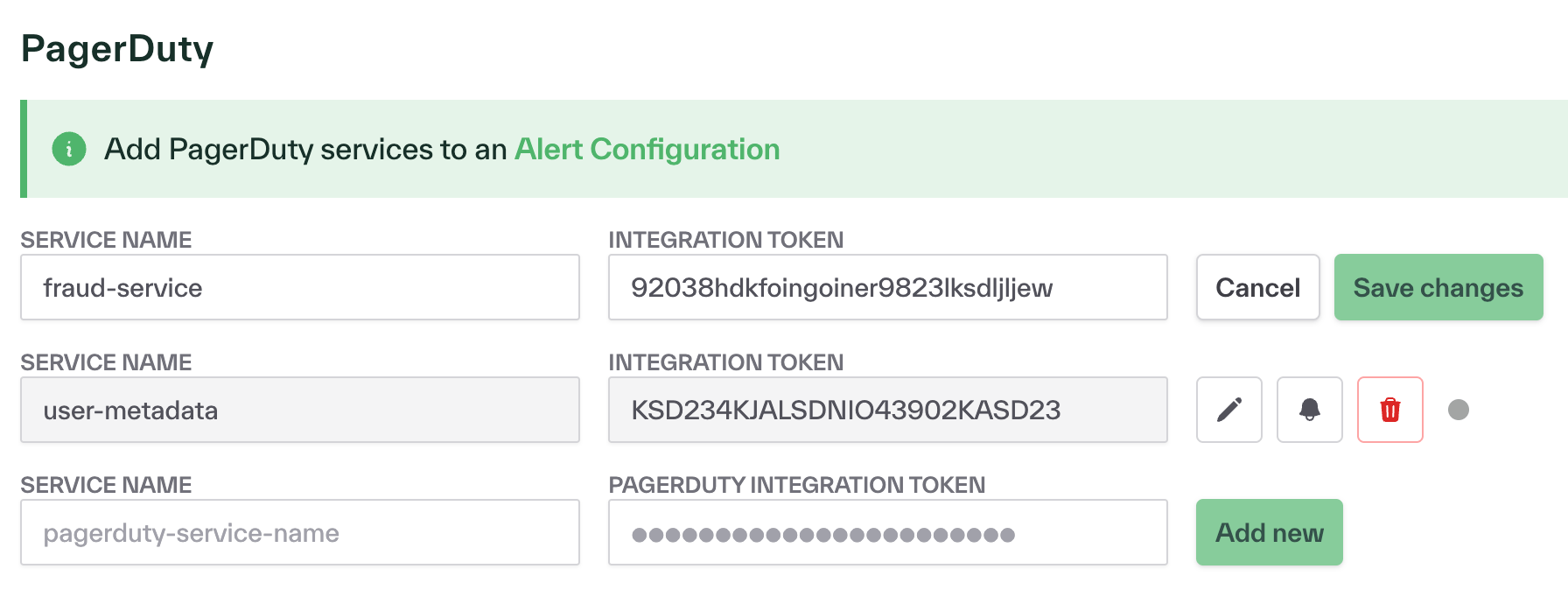Select the pagerduty-service-name placeholder field
1568x611 pixels.
tap(299, 531)
